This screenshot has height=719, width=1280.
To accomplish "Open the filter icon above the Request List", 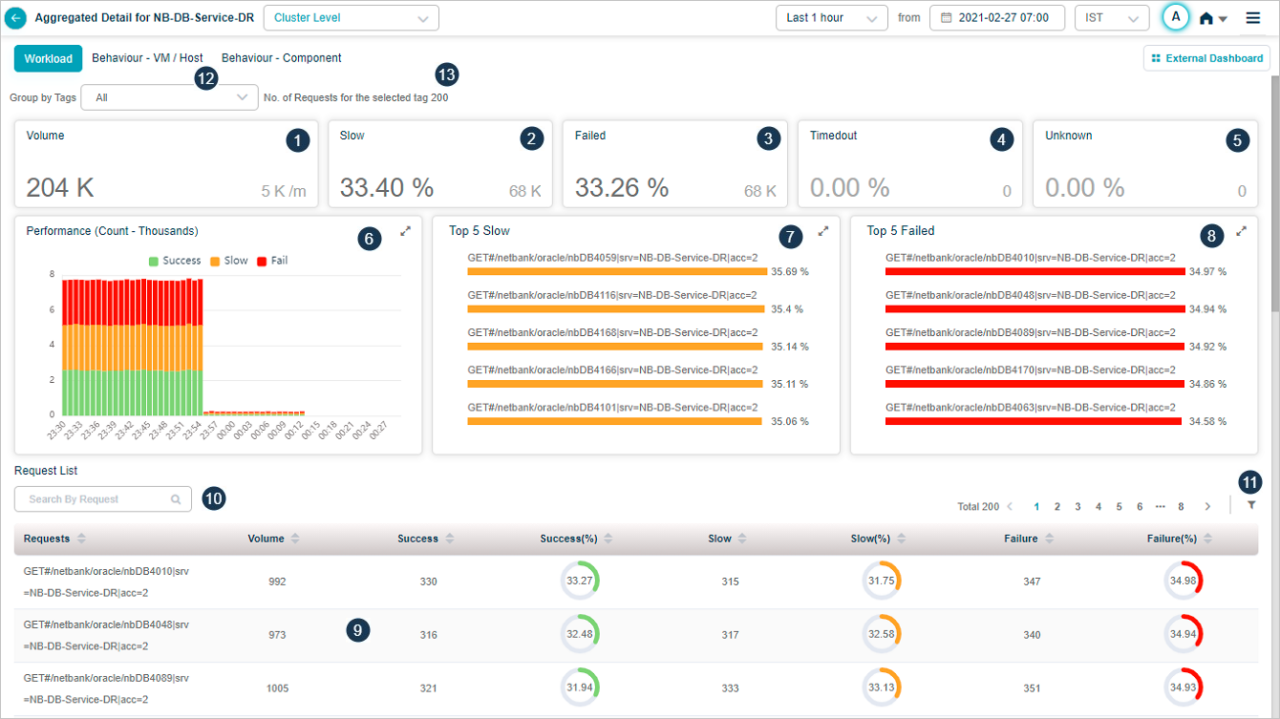I will [1251, 503].
